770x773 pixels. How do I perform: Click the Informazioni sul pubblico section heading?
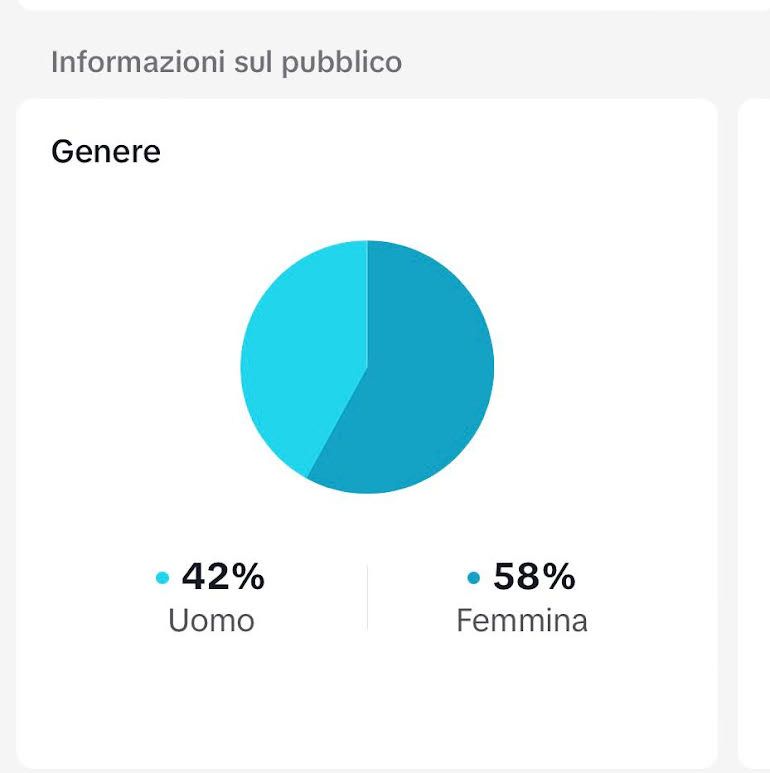[x=226, y=62]
